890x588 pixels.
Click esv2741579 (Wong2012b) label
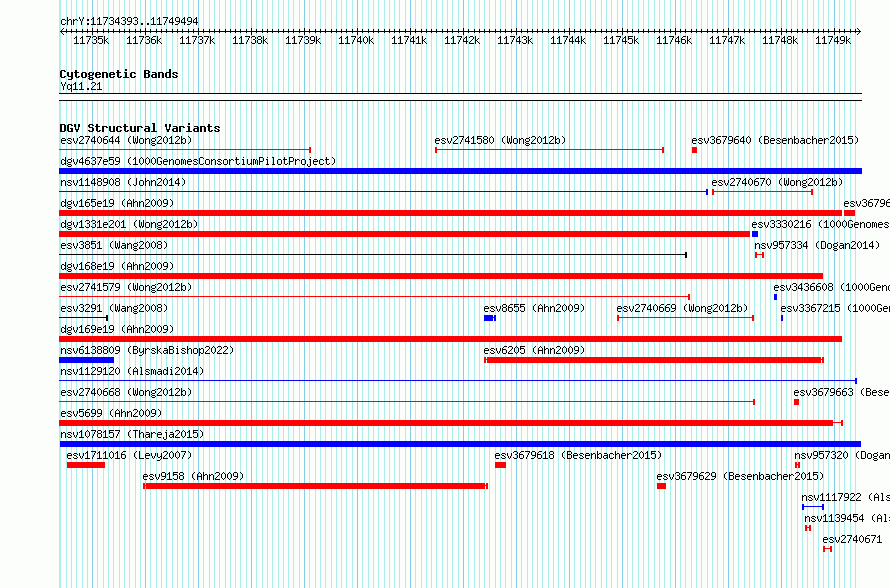click(126, 287)
